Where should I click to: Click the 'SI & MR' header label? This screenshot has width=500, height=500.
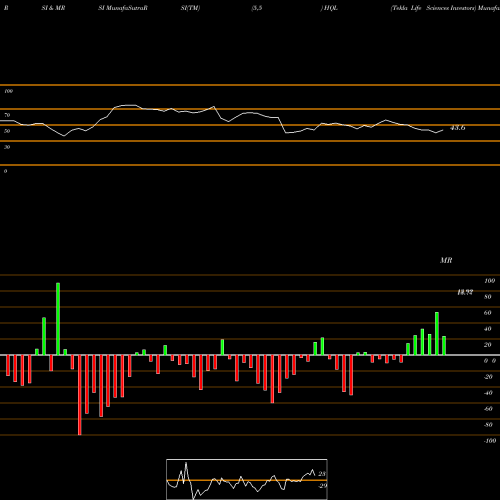(53, 8)
